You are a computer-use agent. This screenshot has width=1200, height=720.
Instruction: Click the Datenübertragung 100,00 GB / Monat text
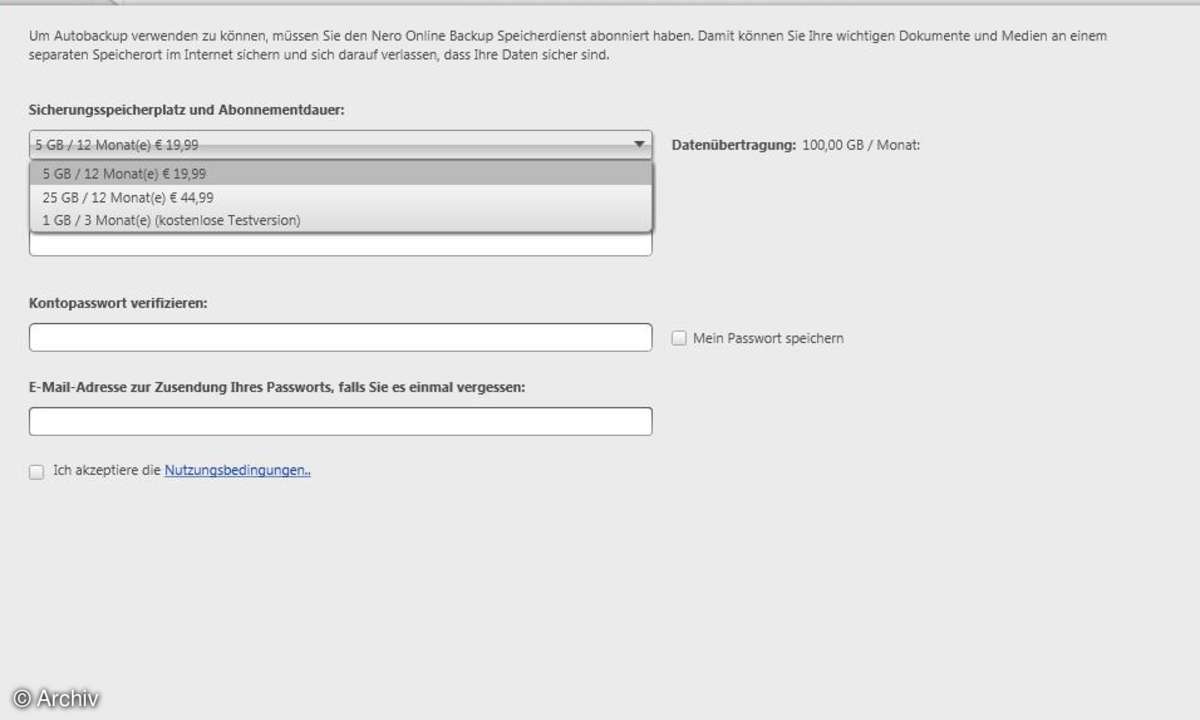[x=796, y=145]
